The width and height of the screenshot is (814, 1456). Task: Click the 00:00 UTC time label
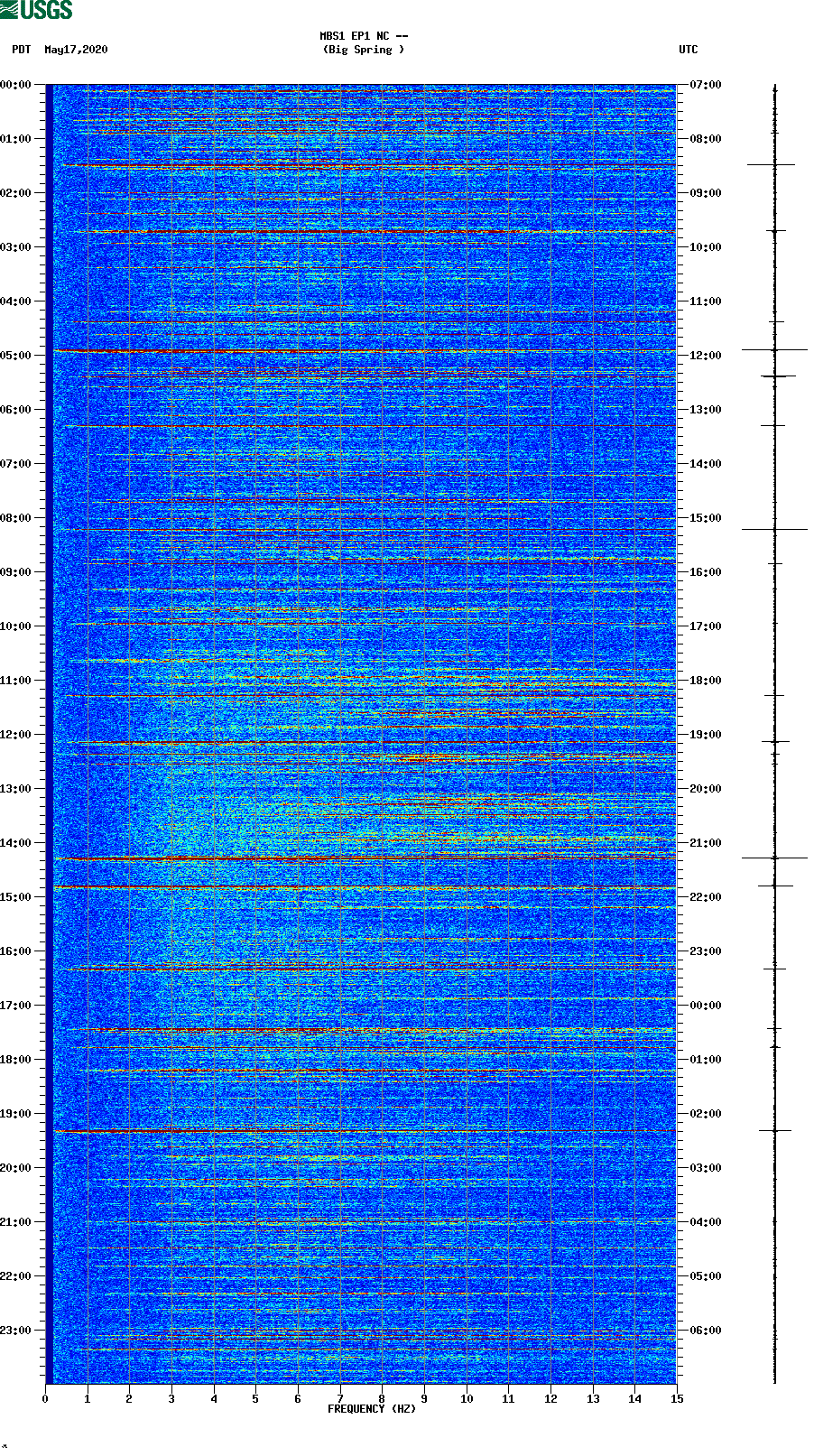706,1006
